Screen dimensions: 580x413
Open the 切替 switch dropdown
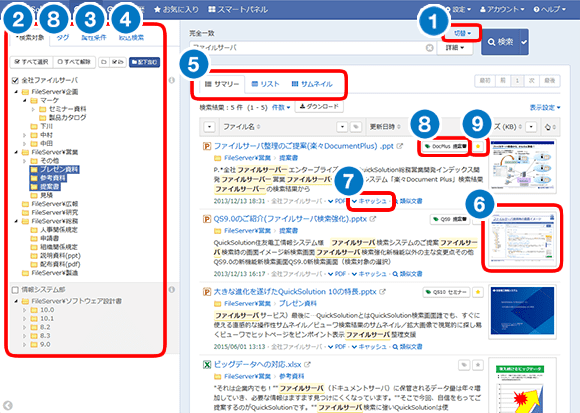(462, 33)
